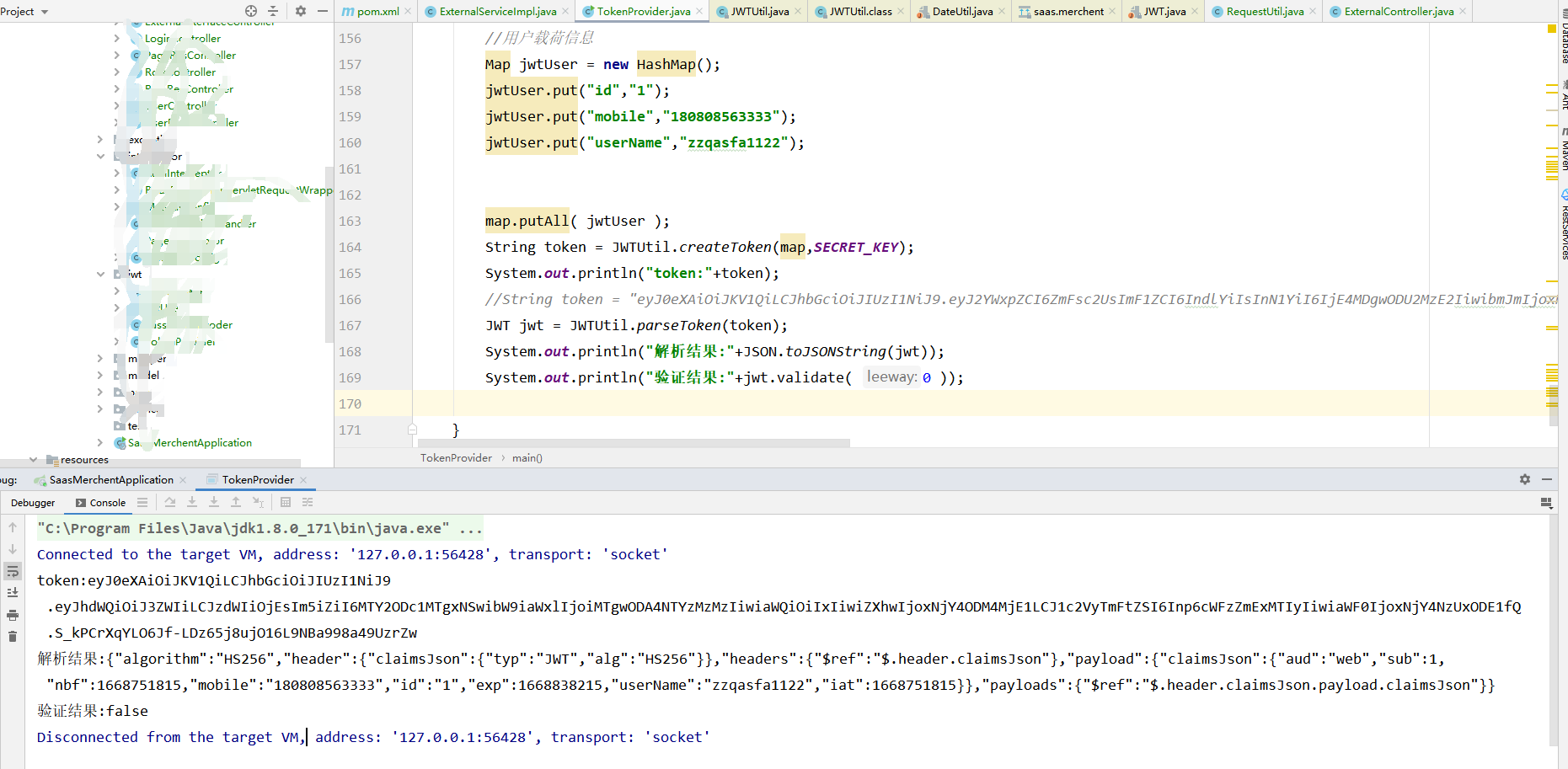Click Evaluate Expression calculator icon
This screenshot has height=769, width=1568.
point(286,502)
